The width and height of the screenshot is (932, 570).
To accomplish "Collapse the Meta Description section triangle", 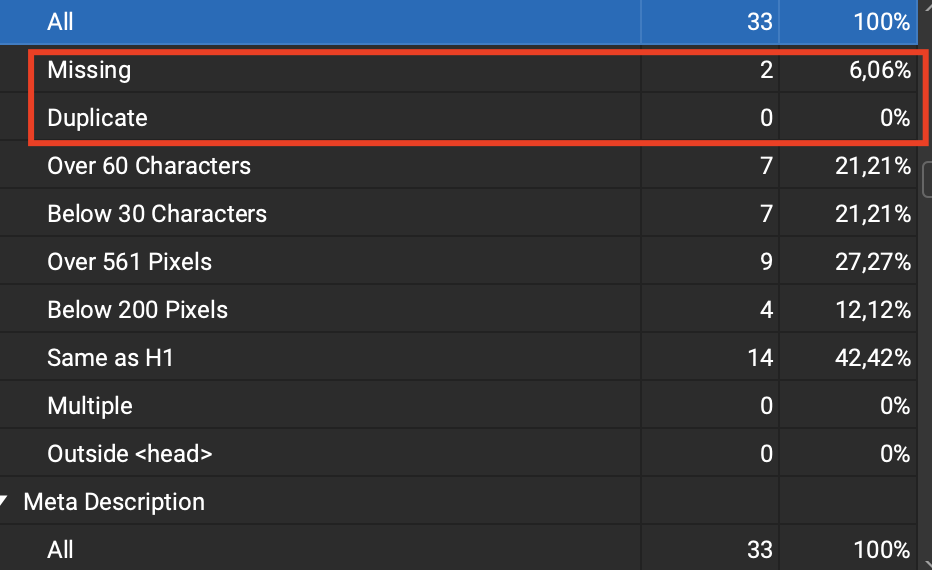I will coord(7,502).
